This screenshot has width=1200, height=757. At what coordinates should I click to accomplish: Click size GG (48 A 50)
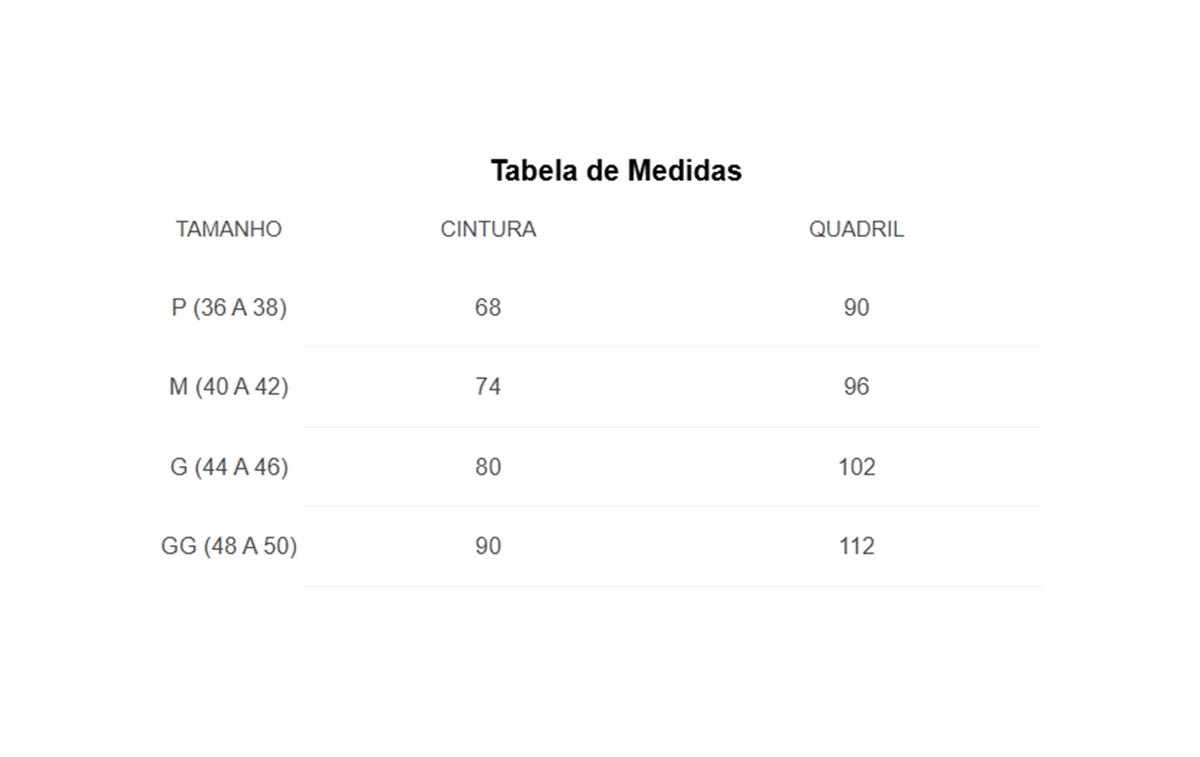pos(229,546)
